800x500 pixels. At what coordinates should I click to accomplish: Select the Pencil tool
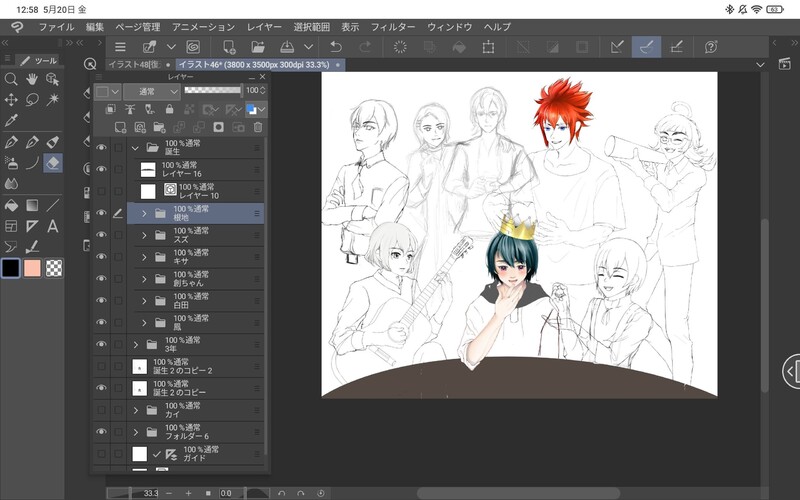[32, 142]
